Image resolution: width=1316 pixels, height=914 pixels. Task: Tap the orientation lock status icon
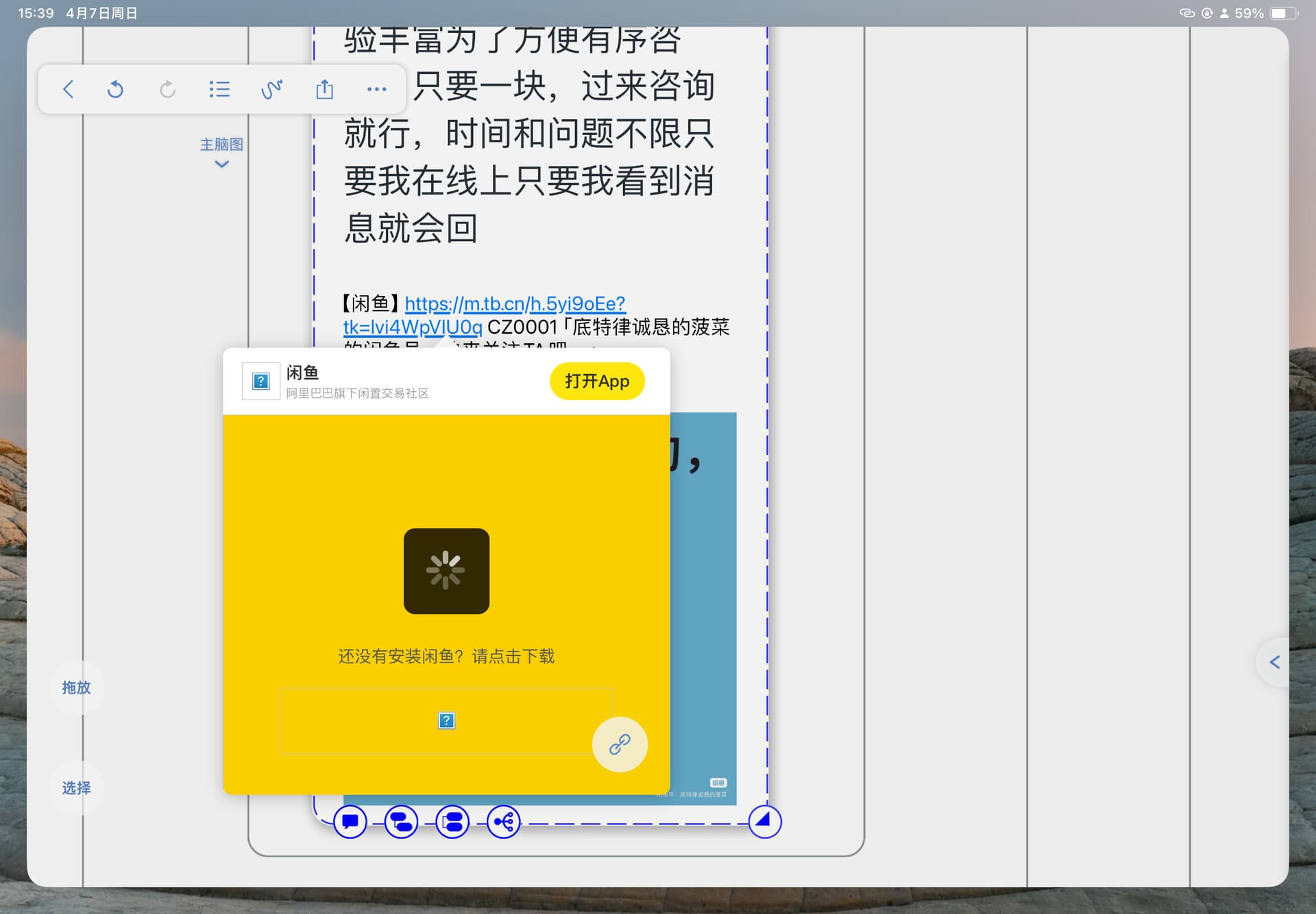(1207, 13)
